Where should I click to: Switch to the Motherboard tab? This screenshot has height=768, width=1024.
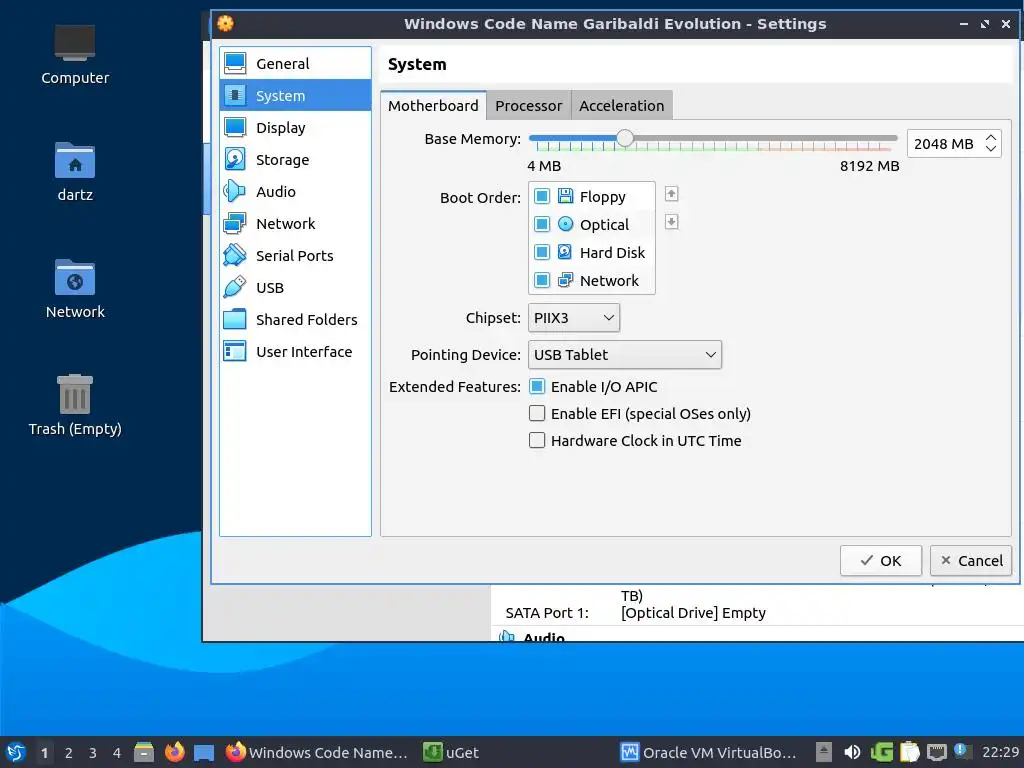[433, 105]
